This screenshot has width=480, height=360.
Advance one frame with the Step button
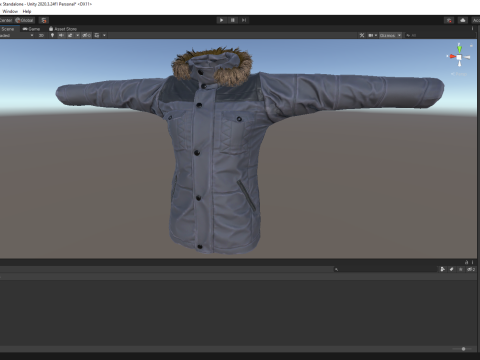[x=244, y=20]
